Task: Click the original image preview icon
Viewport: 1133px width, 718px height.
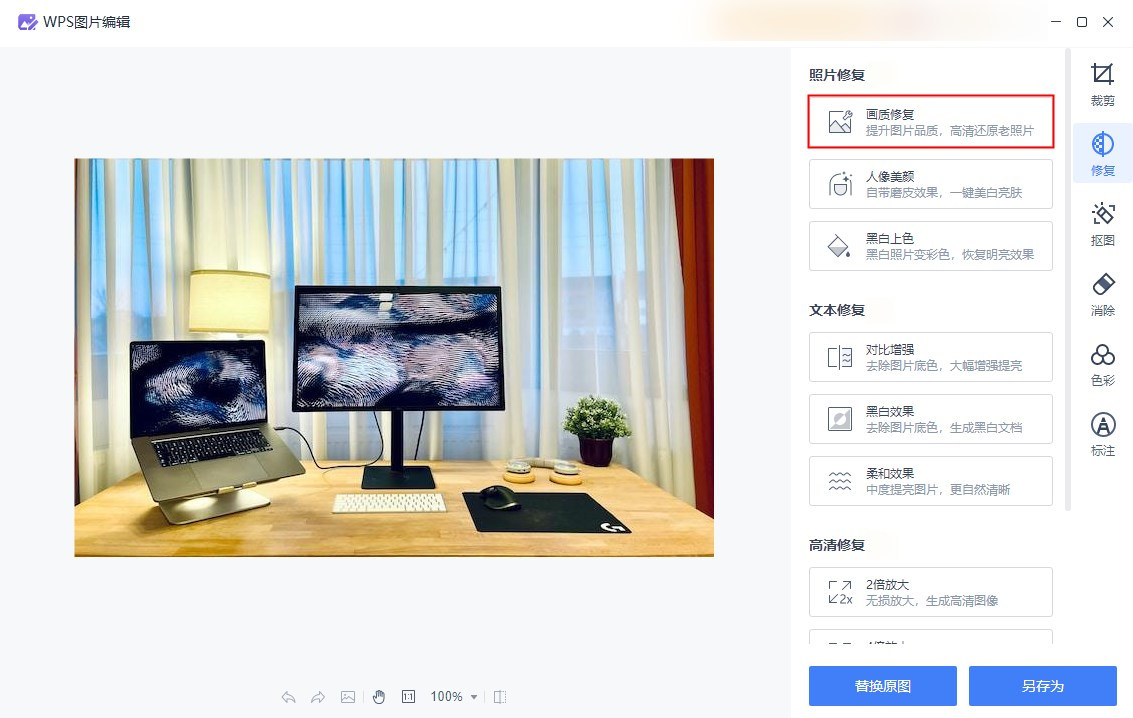Action: pyautogui.click(x=347, y=697)
